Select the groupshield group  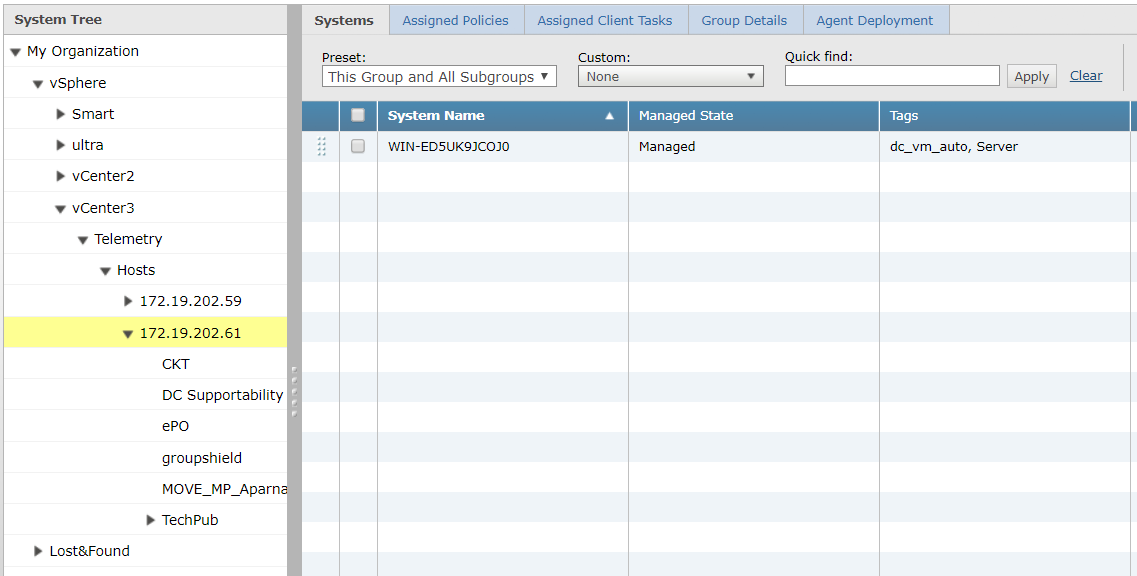pyautogui.click(x=202, y=458)
